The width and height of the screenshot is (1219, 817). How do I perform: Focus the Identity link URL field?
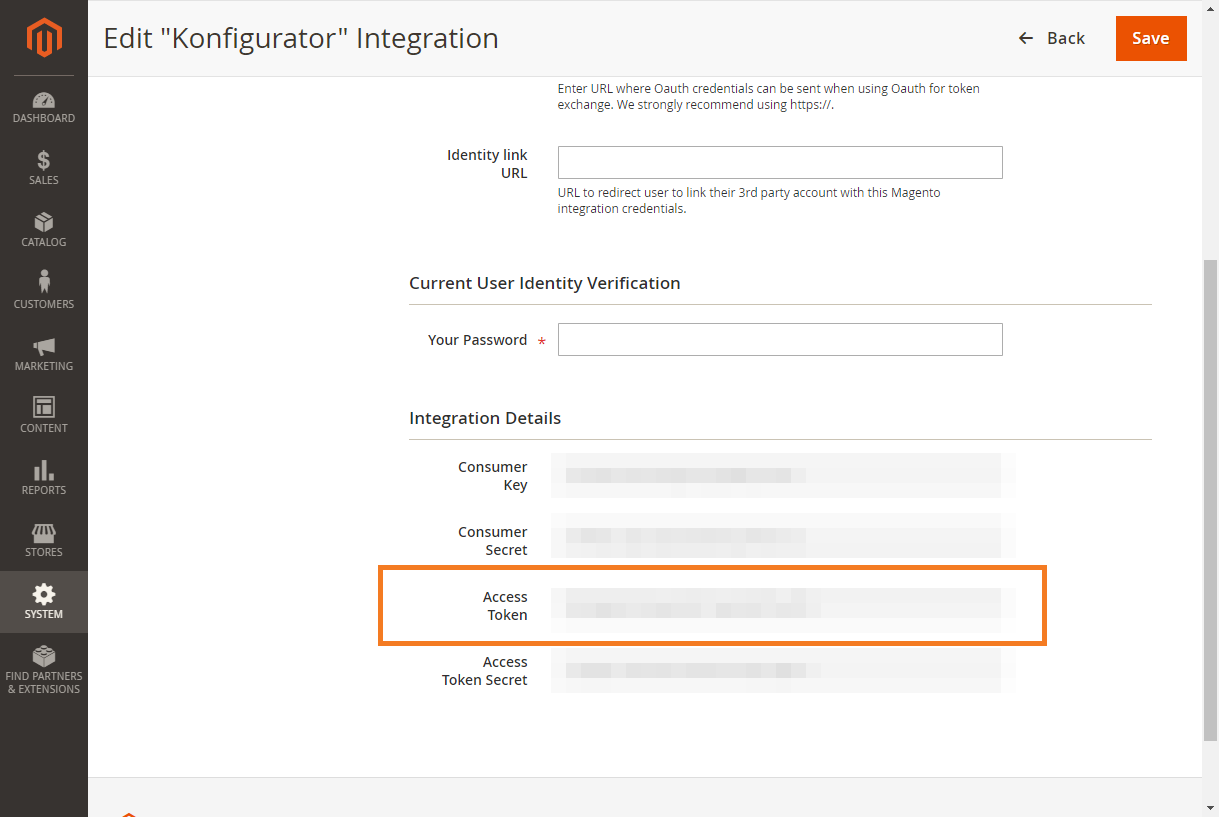[x=779, y=162]
